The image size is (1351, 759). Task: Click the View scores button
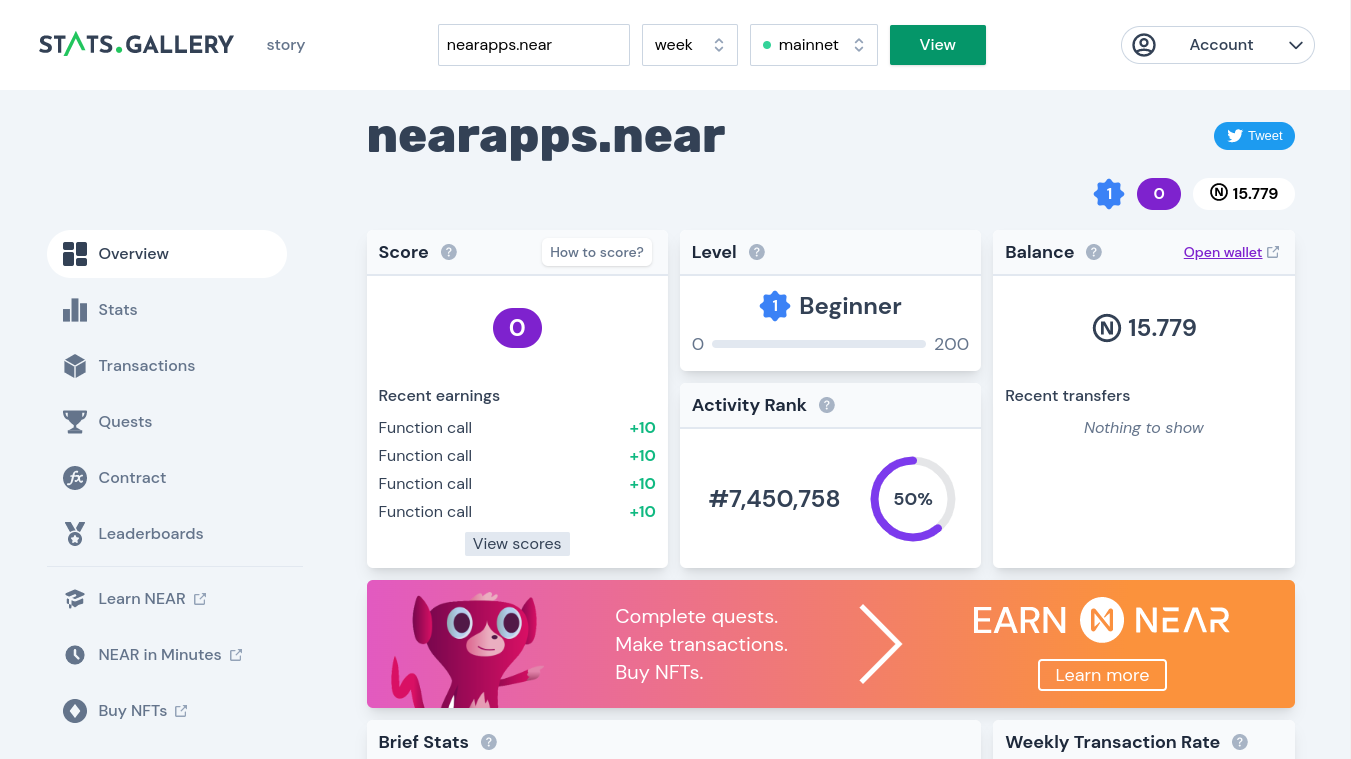[517, 544]
